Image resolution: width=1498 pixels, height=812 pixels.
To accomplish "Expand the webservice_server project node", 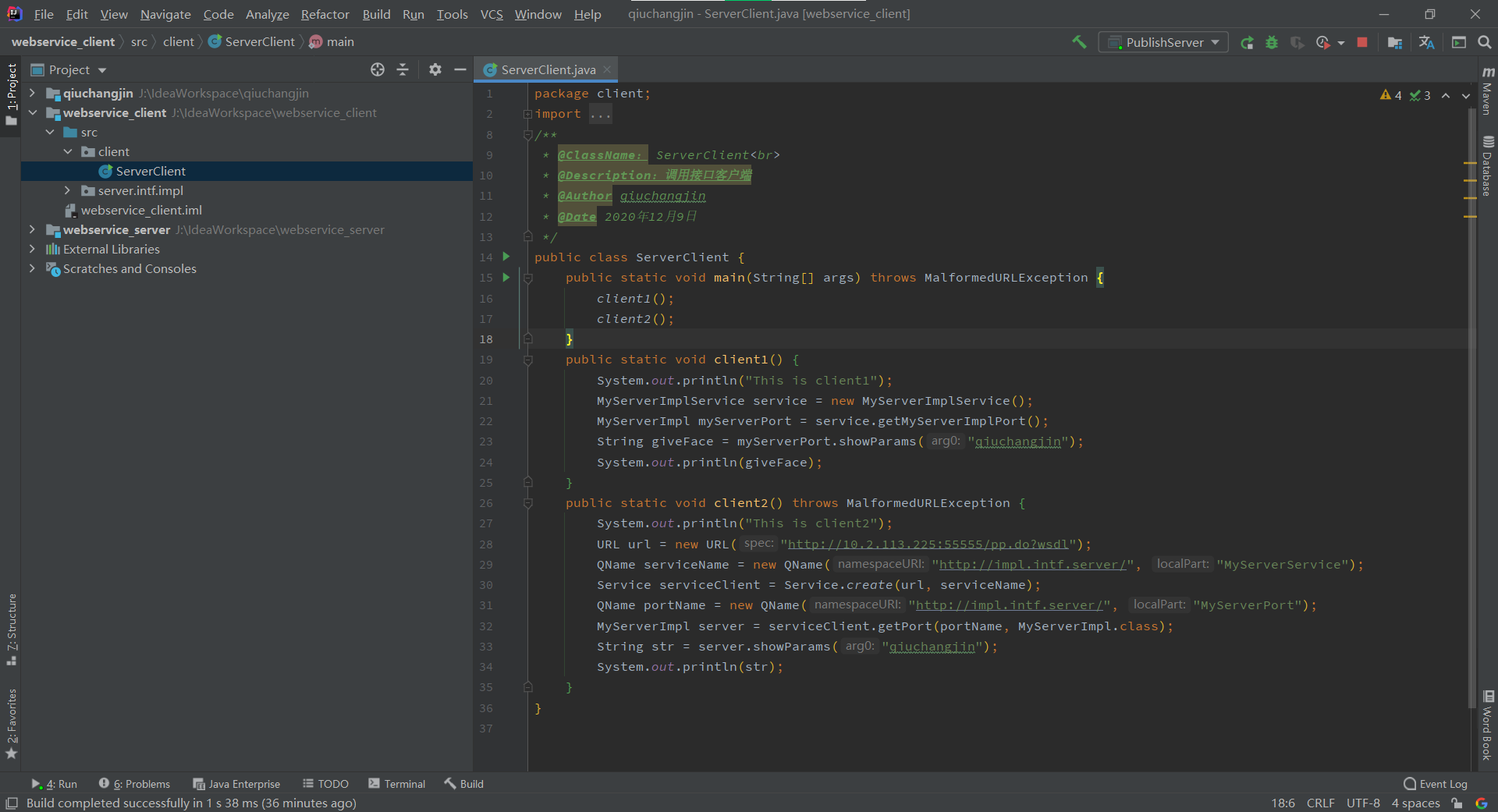I will [x=31, y=230].
